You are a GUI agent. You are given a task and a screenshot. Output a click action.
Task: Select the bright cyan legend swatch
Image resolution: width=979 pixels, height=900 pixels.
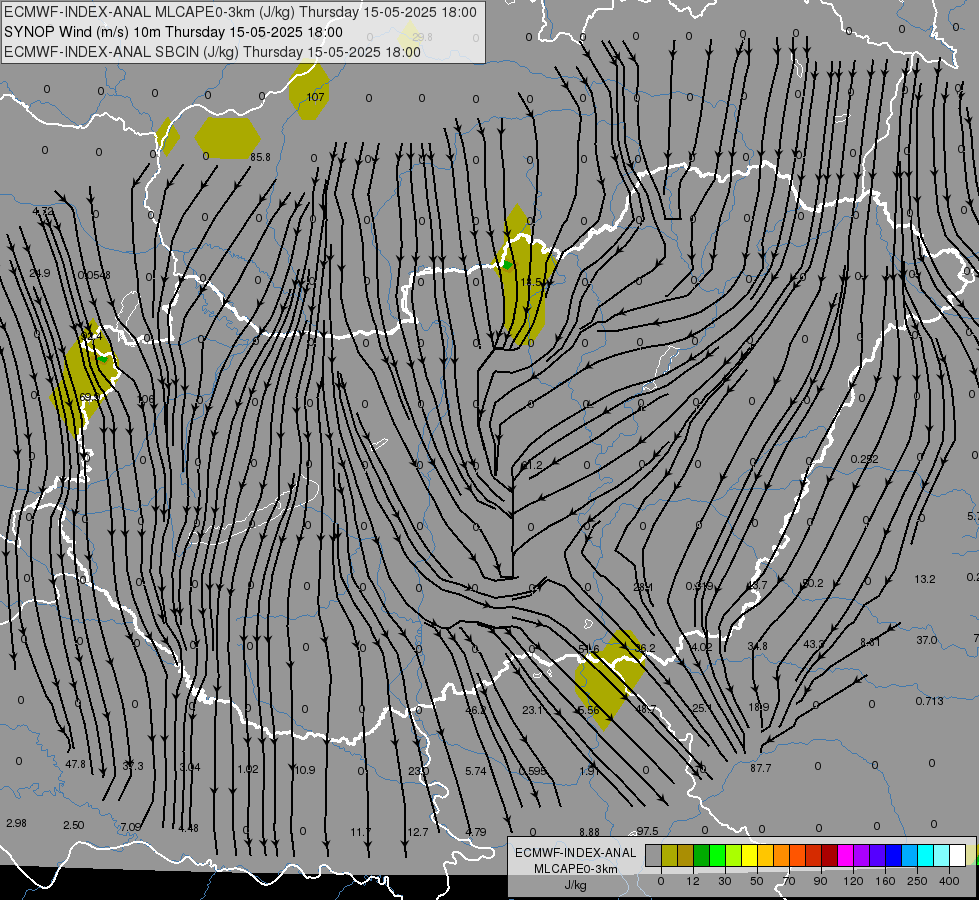pos(925,856)
